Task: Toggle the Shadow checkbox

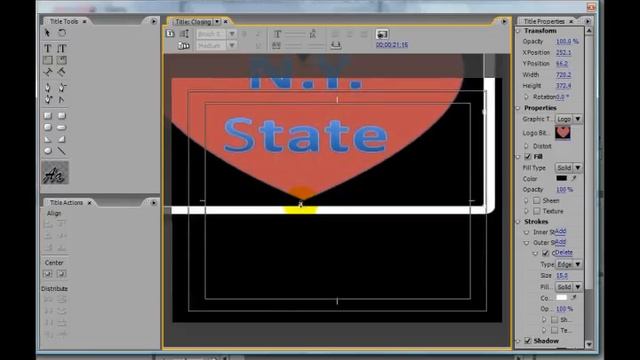Action: (x=528, y=340)
